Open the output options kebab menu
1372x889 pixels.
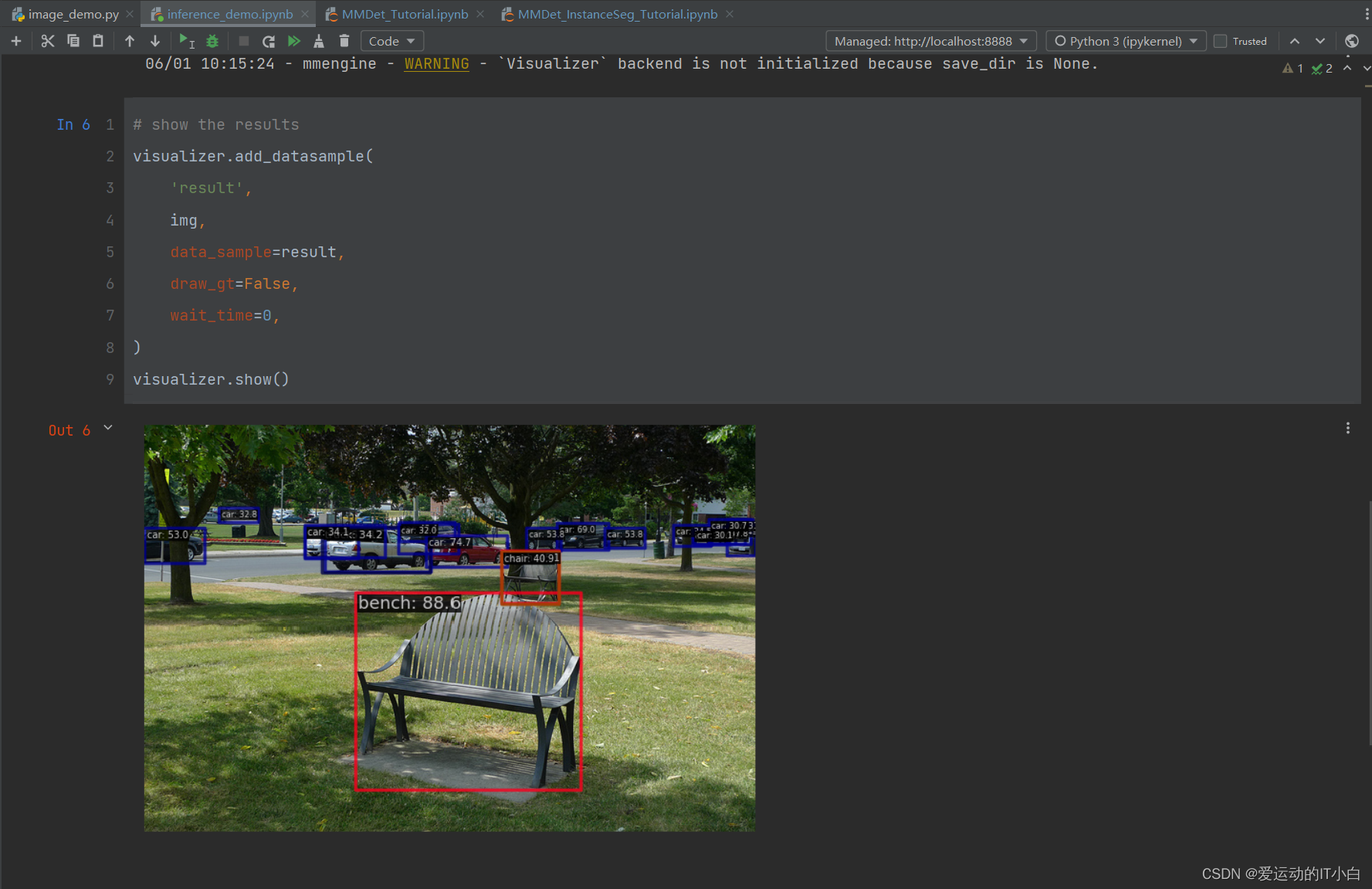coord(1348,428)
